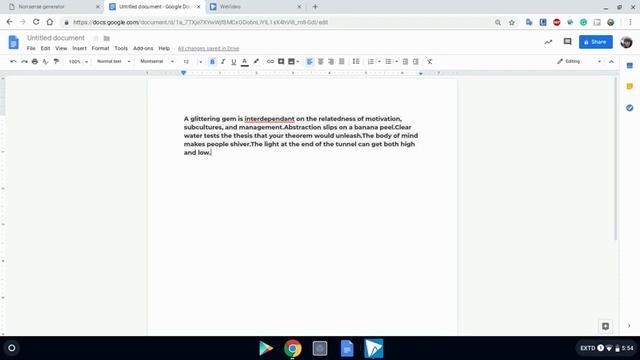Set left text alignment

[x=309, y=62]
